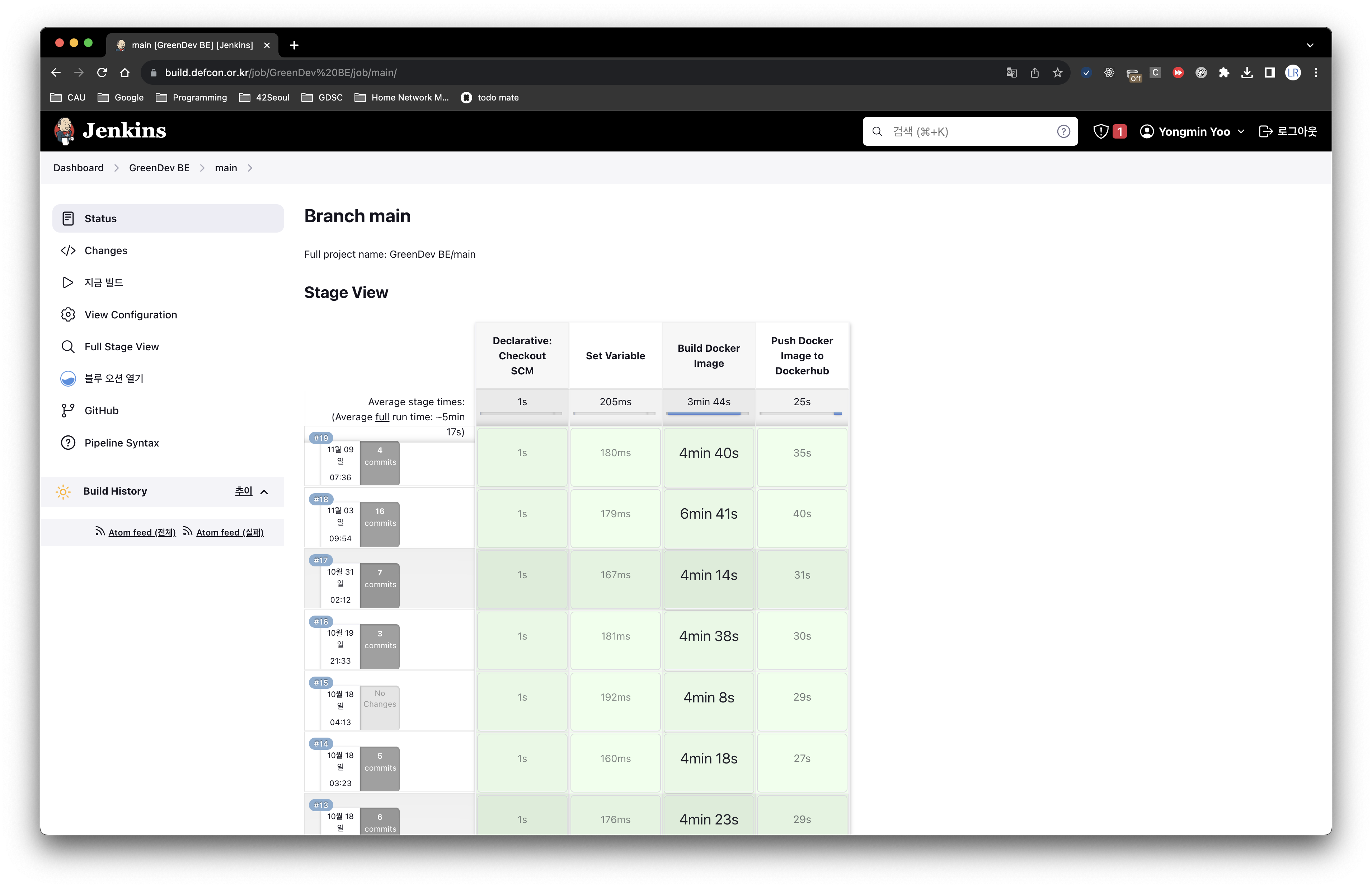Reload the page
The image size is (1372, 888).
point(102,73)
